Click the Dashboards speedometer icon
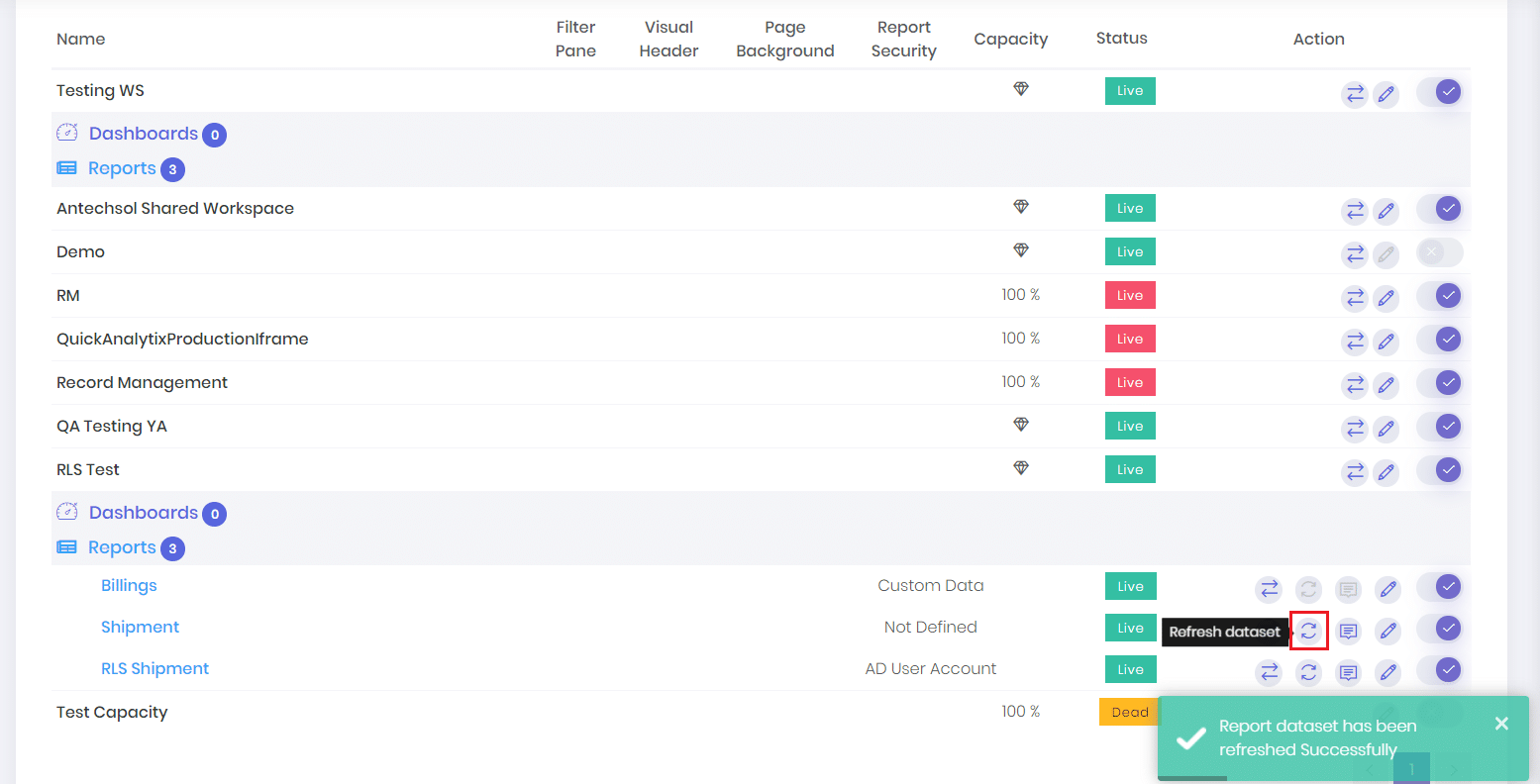 [x=66, y=132]
